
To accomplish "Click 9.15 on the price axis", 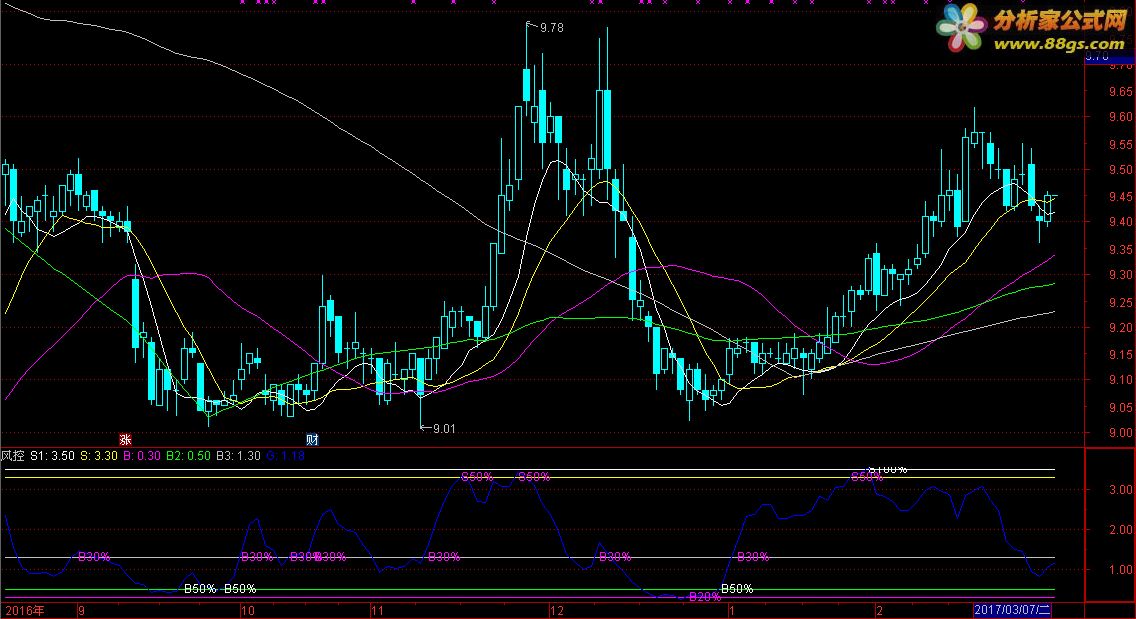I will pyautogui.click(x=1121, y=355).
